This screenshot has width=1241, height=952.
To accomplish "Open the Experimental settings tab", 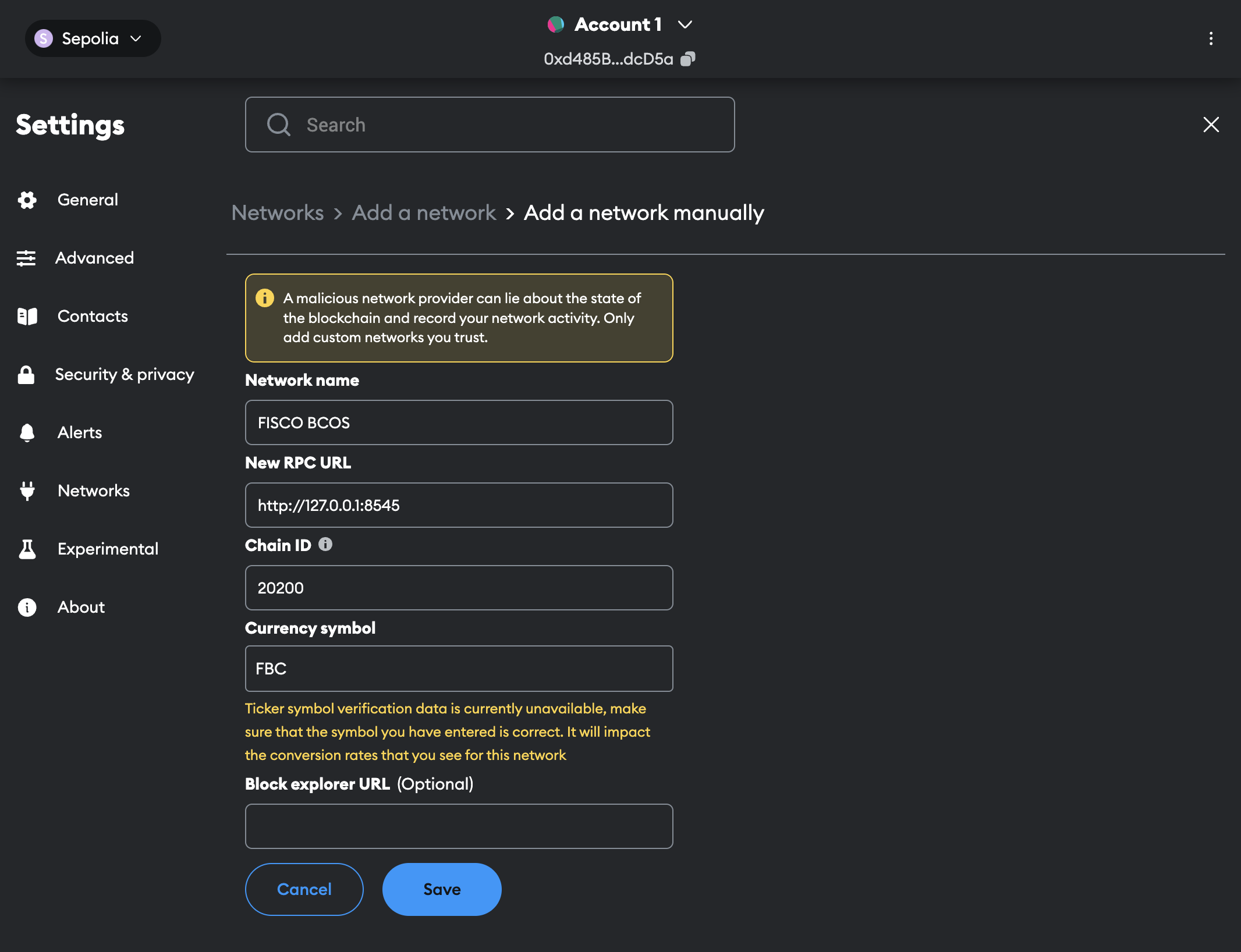I will [x=108, y=549].
